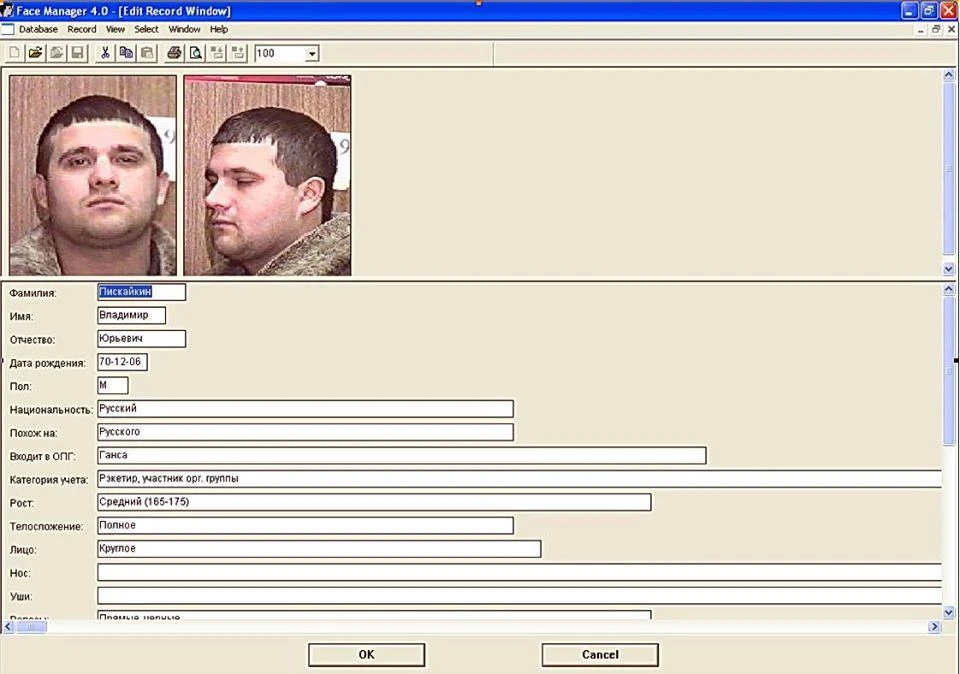The image size is (960, 674).
Task: Click the Save floppy disk icon
Action: click(x=78, y=53)
